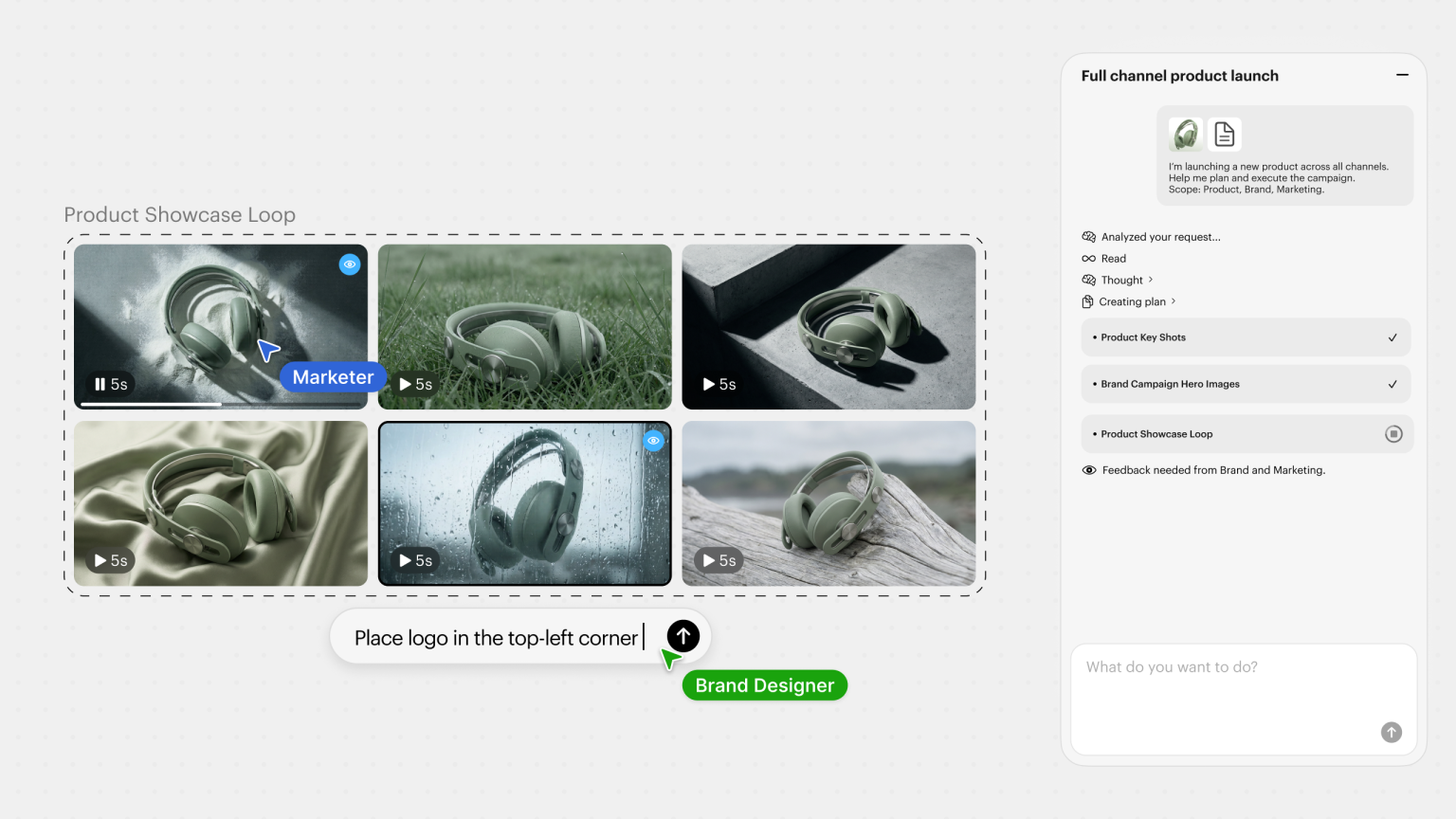
Task: Click the infinity icon beside Read
Action: (x=1088, y=258)
